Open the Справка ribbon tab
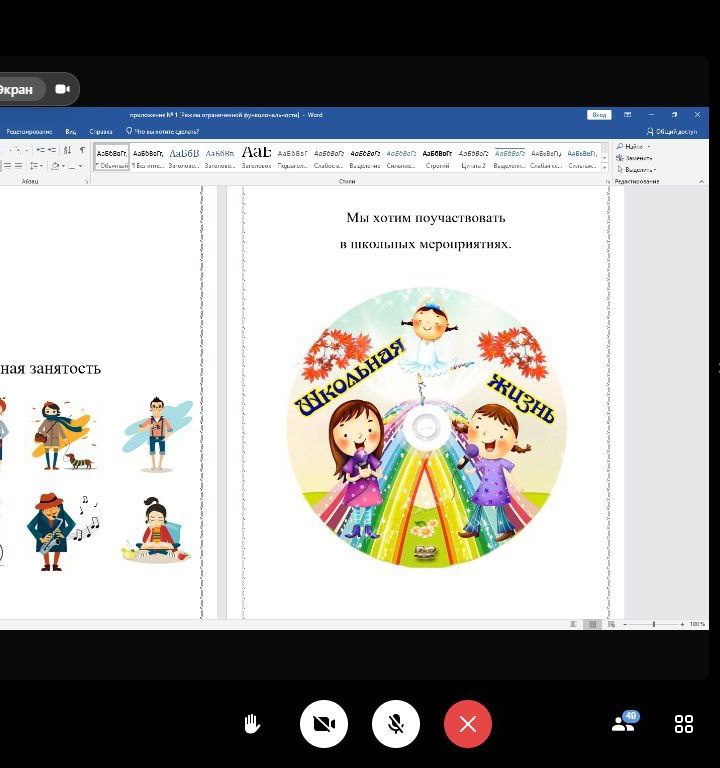Screen dimensions: 720x768 pyautogui.click(x=101, y=132)
